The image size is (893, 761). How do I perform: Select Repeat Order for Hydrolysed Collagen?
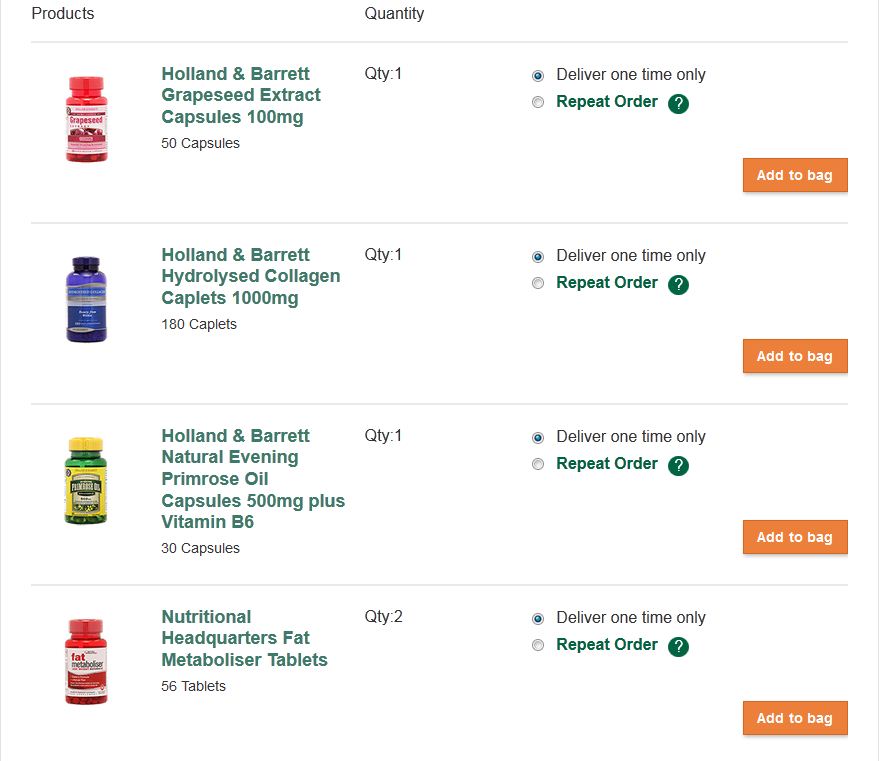(538, 283)
